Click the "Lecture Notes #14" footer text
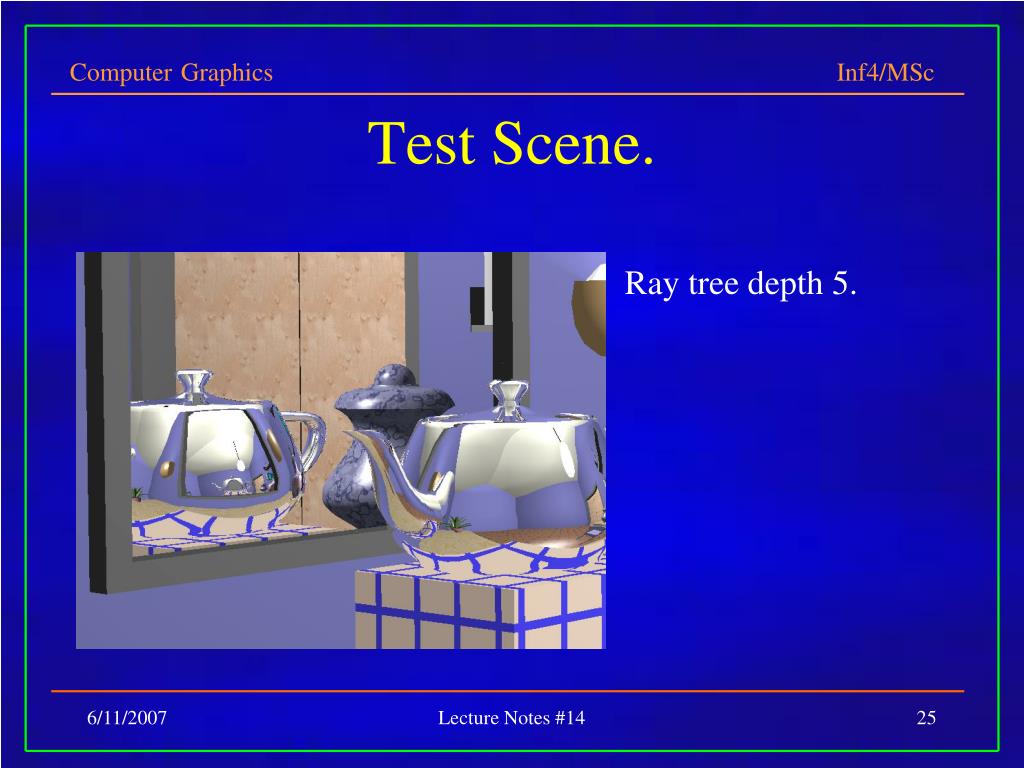This screenshot has width=1024, height=768. click(511, 718)
